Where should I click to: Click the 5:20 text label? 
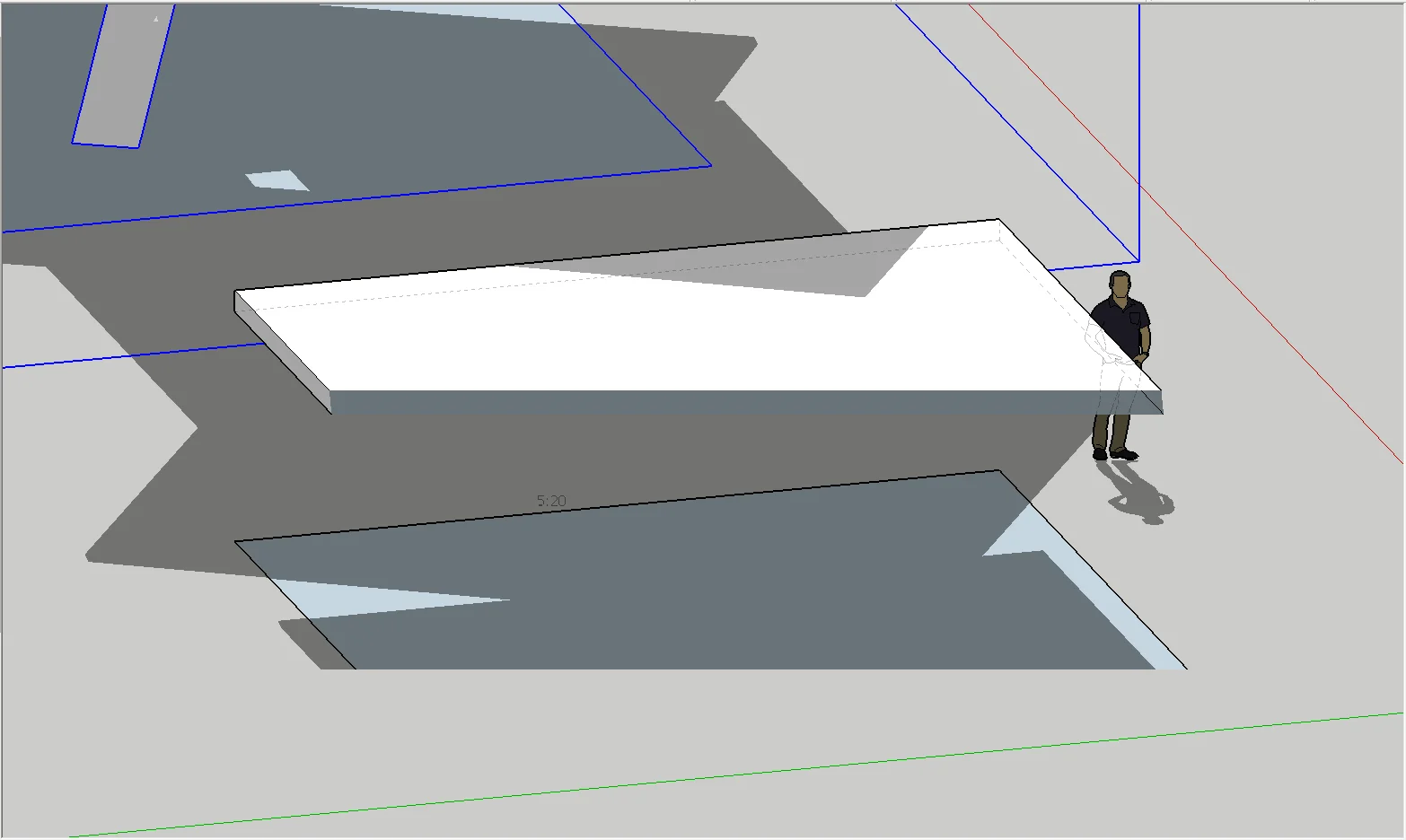point(551,501)
